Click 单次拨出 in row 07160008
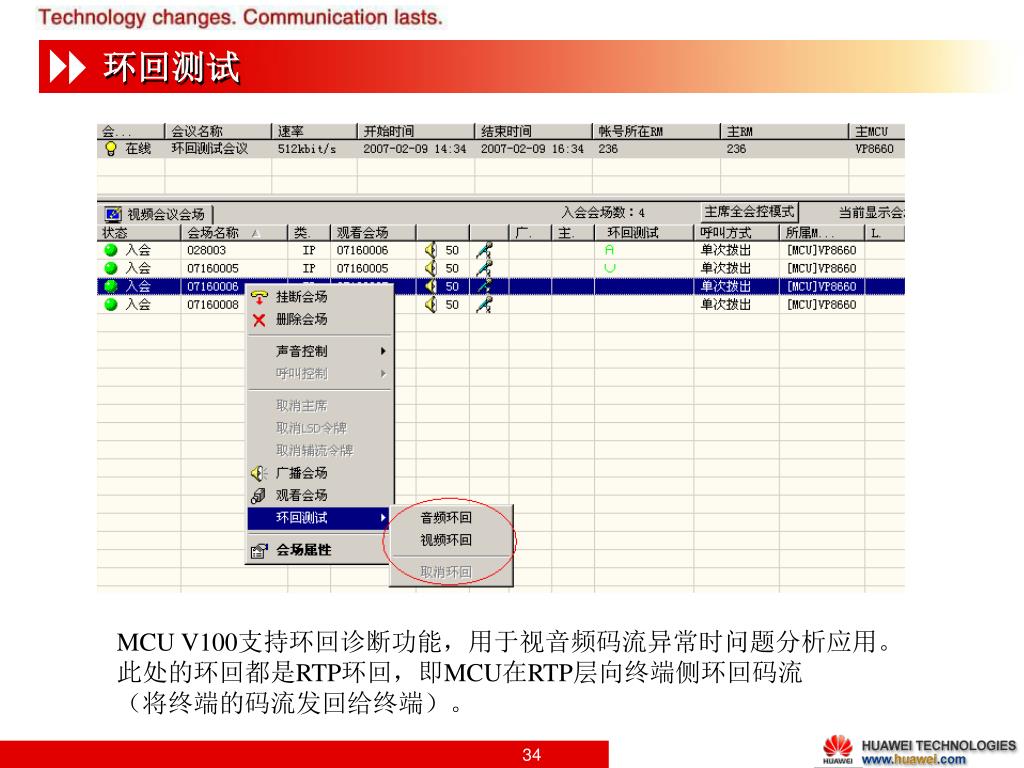 pos(726,304)
